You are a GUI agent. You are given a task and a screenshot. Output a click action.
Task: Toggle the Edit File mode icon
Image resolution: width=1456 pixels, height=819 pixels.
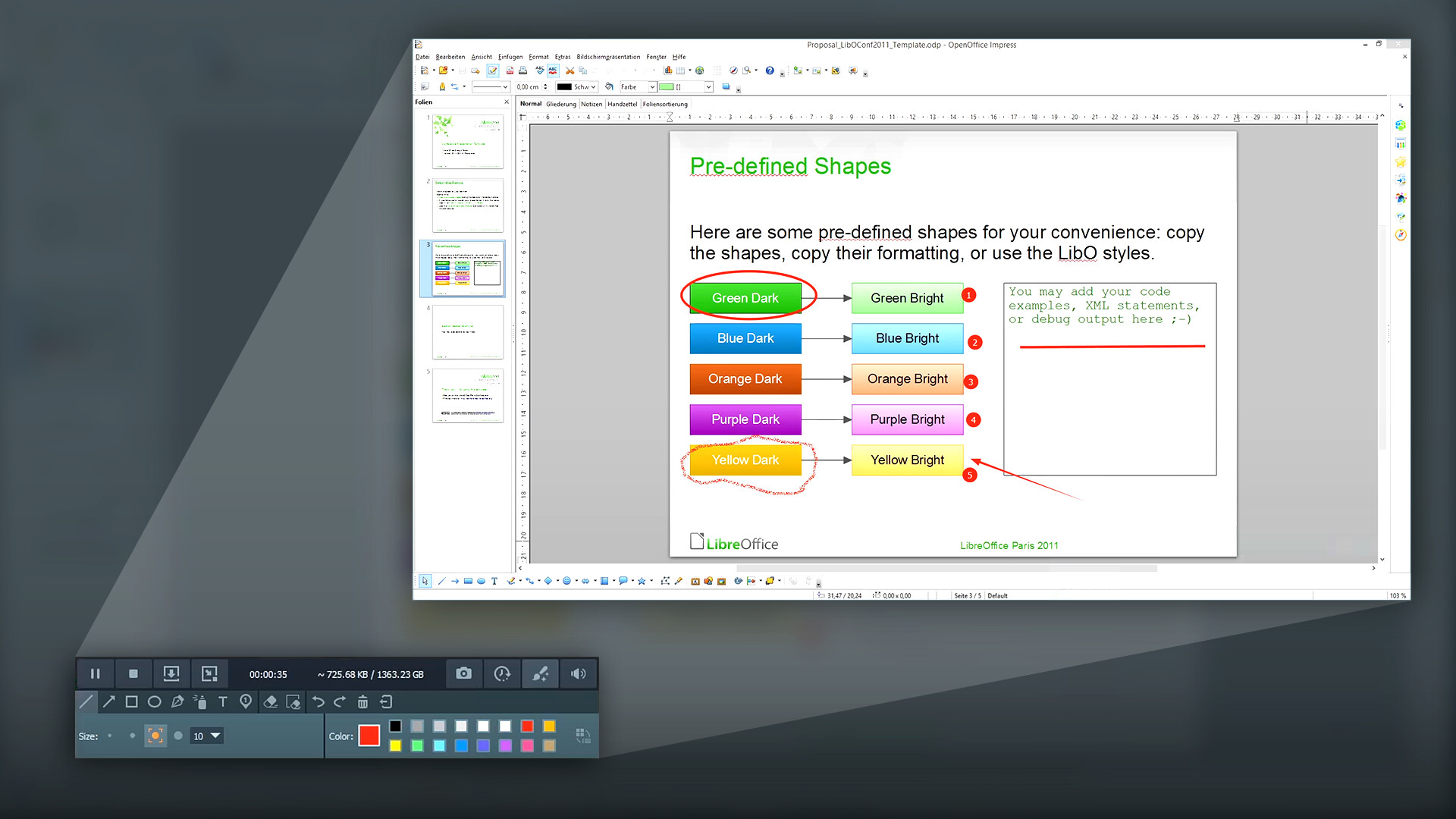[x=491, y=71]
